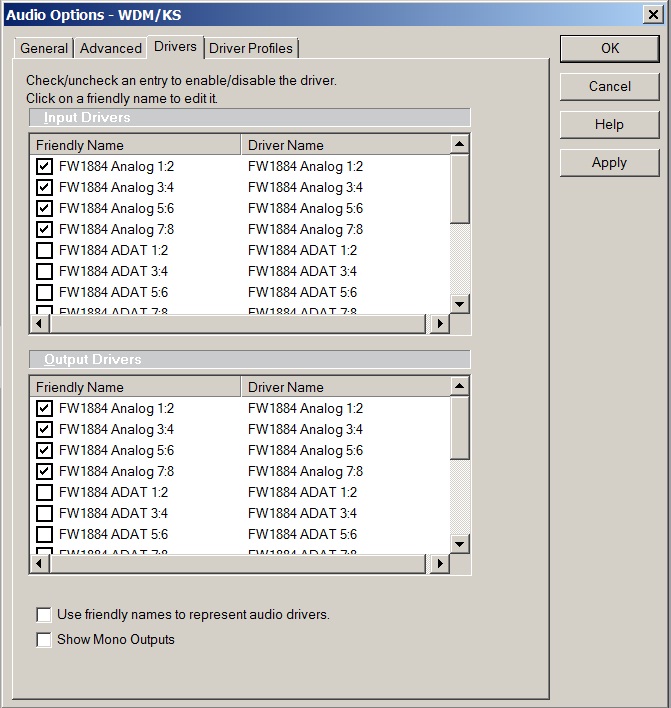The width and height of the screenshot is (671, 708).
Task: Uncheck output driver FW1884 Analog 1:2
Action: tap(44, 408)
